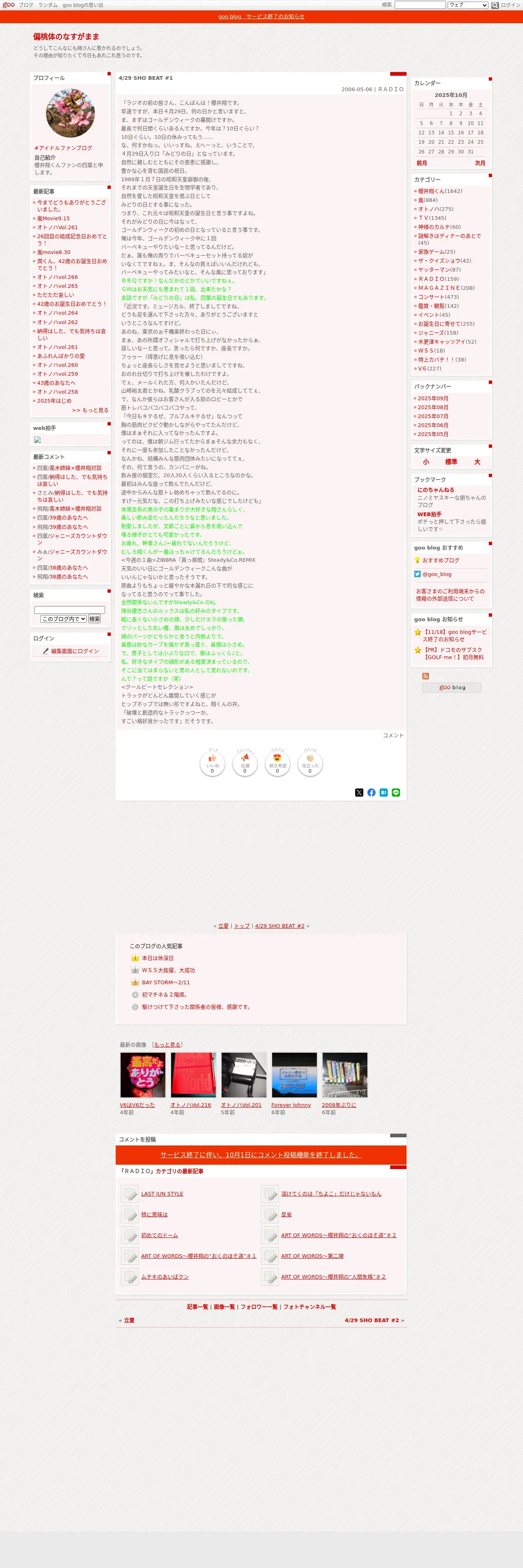Open ART OF WORDS〜第二弾 article
The width and height of the screenshot is (523, 1568).
click(312, 1256)
